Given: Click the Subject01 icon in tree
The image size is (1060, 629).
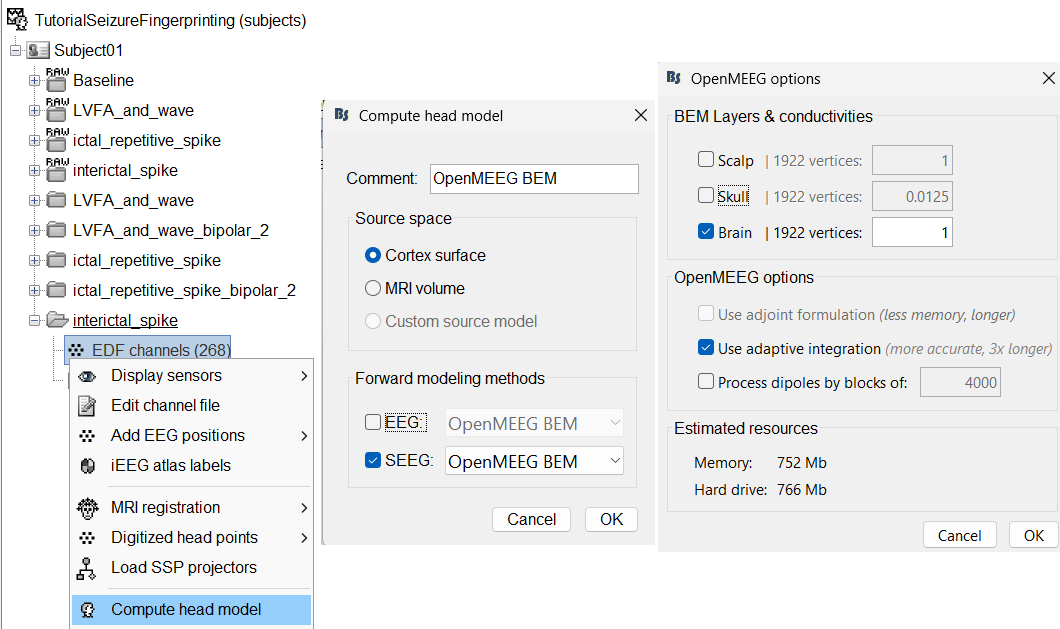Looking at the screenshot, I should [x=38, y=50].
